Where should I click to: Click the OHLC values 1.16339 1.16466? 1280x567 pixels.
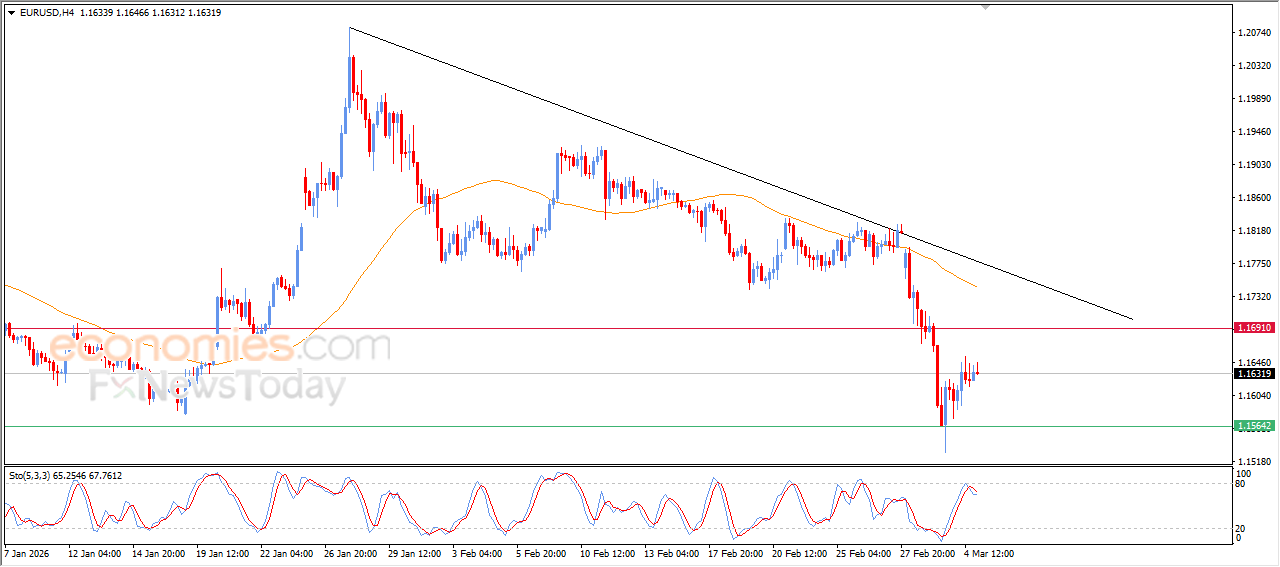(113, 12)
